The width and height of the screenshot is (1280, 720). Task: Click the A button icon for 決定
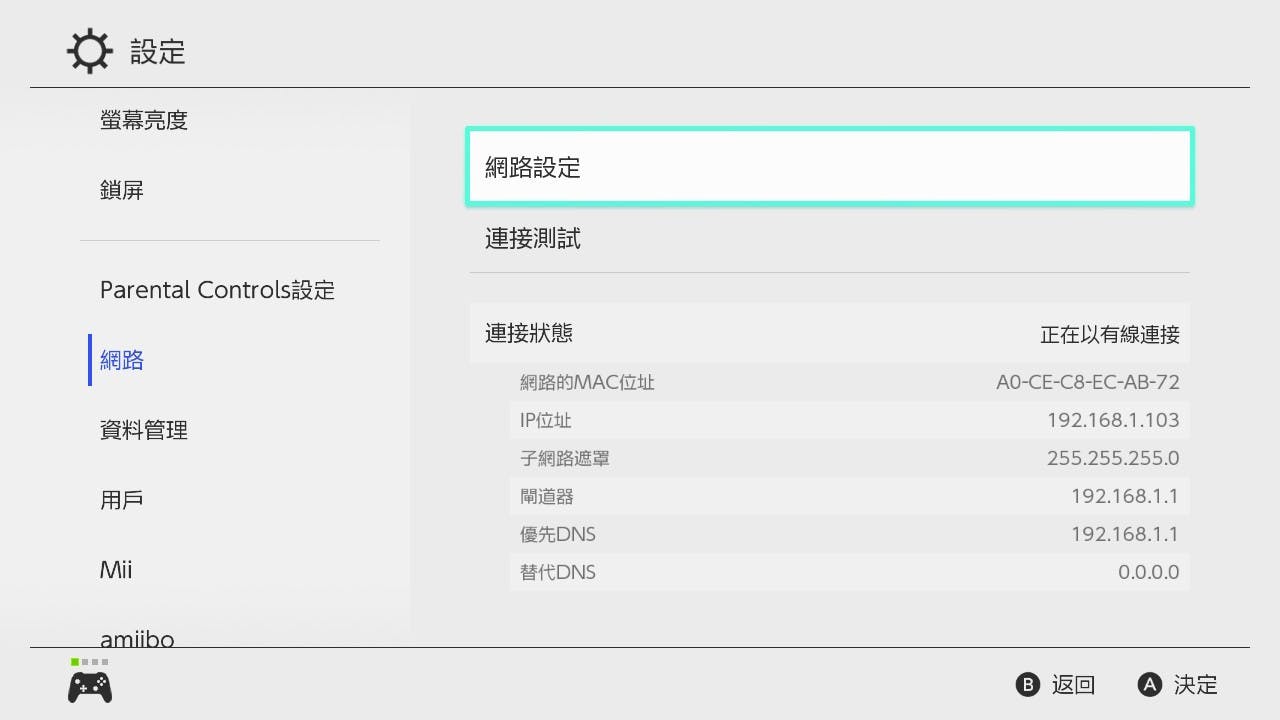click(1150, 685)
